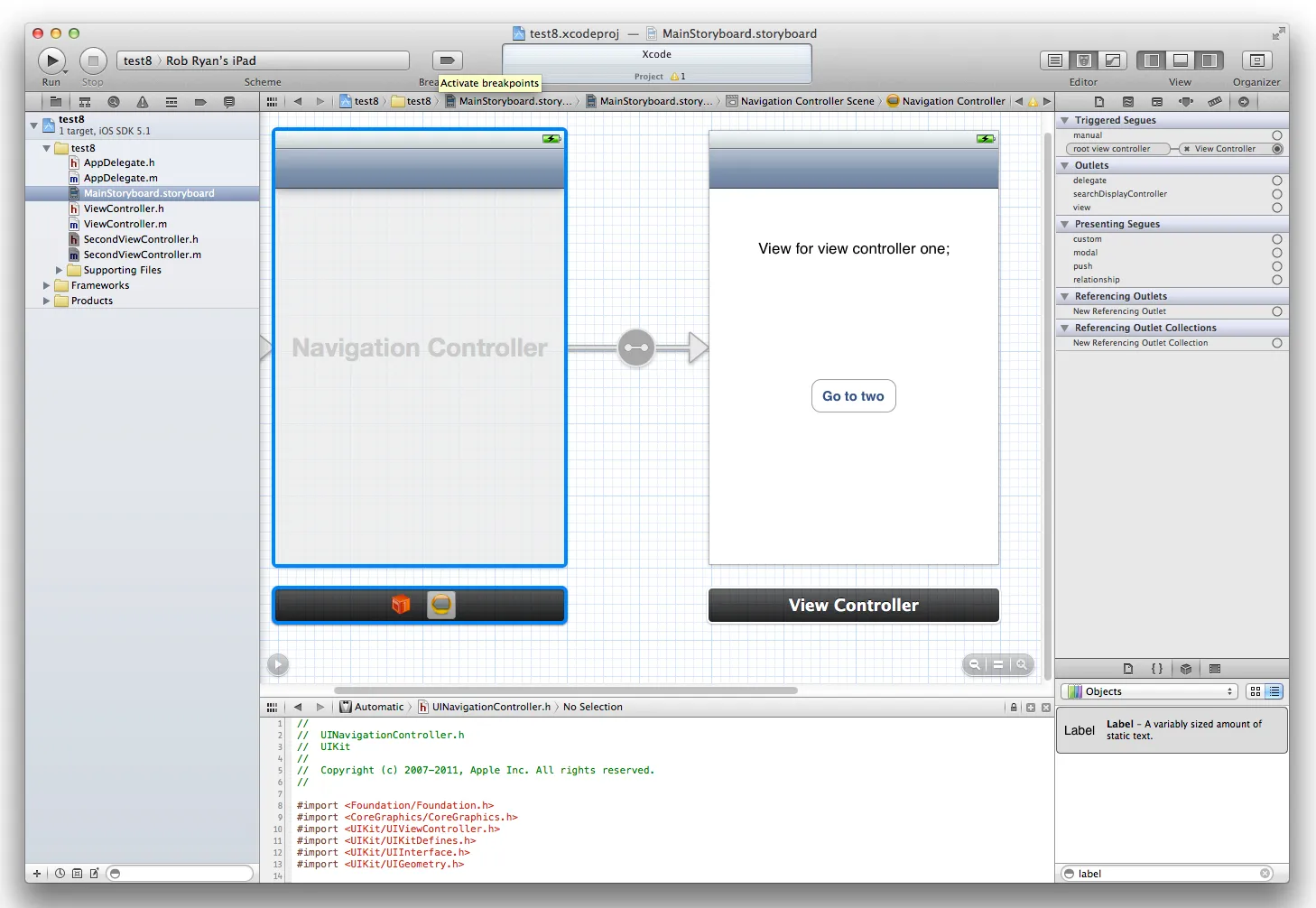Click the horizontal canvas scrollbar
Screen dimensions: 1316x908
566,690
